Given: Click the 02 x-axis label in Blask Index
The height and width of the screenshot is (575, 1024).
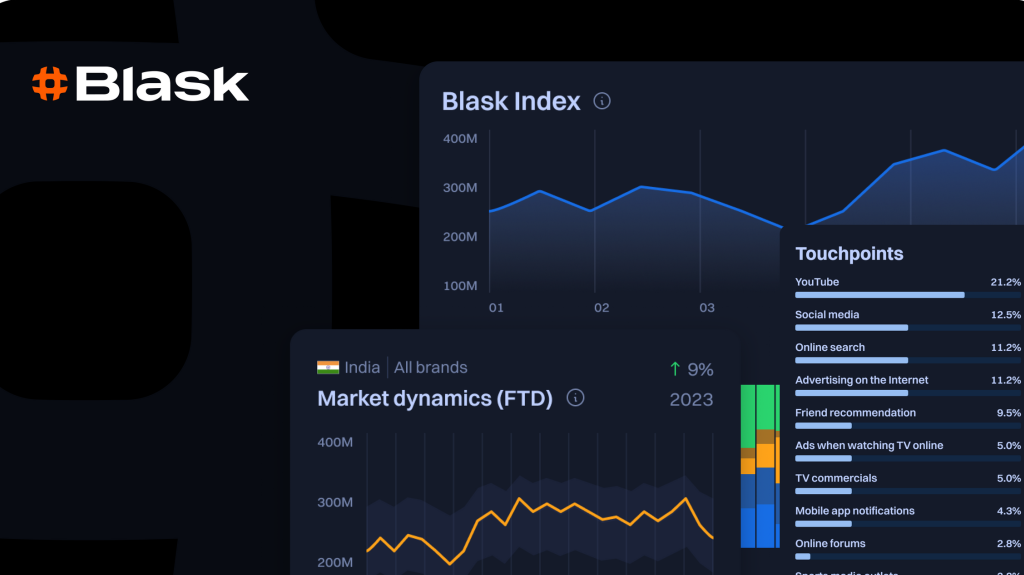Looking at the screenshot, I should 601,308.
